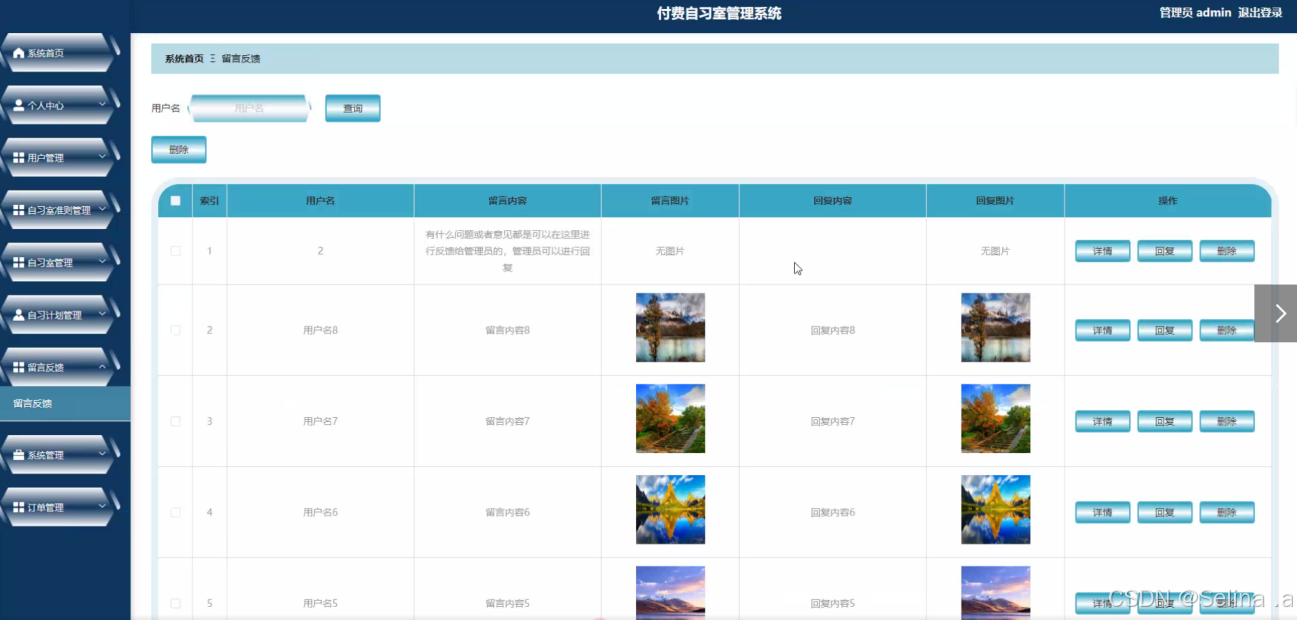Click the 留言内容 column header

pyautogui.click(x=507, y=201)
